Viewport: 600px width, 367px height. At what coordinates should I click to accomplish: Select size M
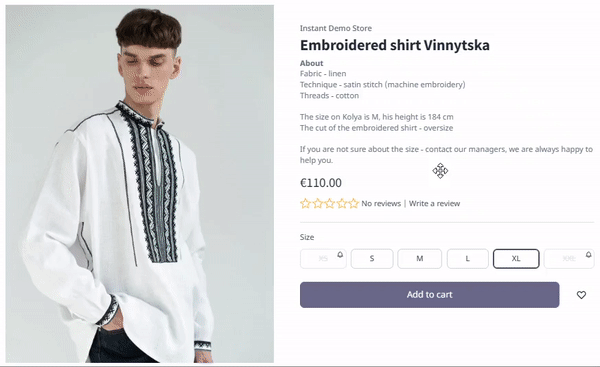point(420,259)
